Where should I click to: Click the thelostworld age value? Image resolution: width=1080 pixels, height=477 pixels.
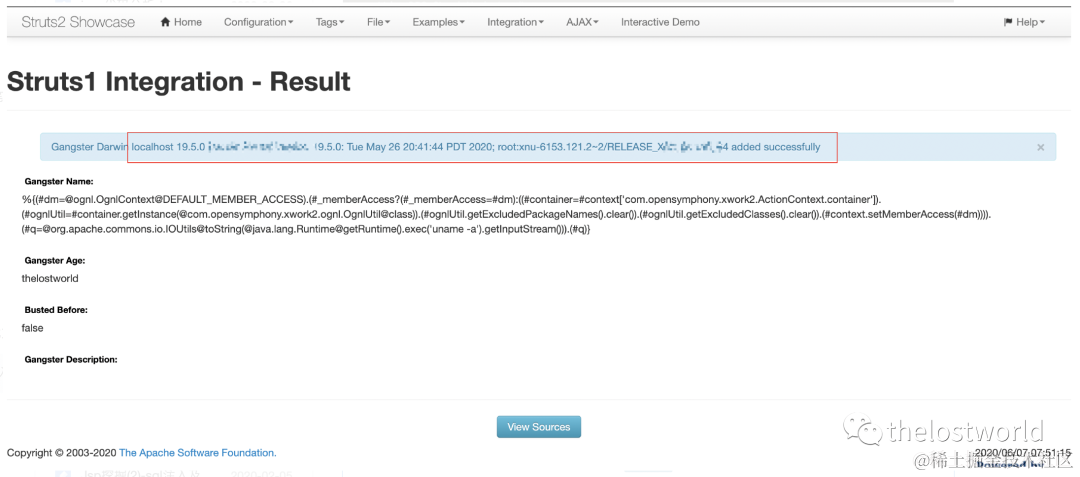[x=50, y=279]
